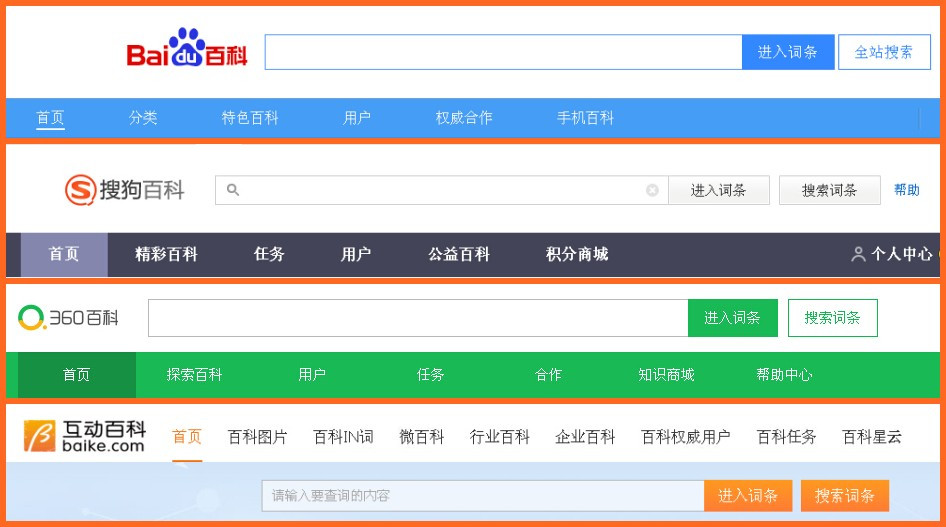946x527 pixels.
Task: Open 行业百科 on Hudong Baike
Action: [500, 437]
